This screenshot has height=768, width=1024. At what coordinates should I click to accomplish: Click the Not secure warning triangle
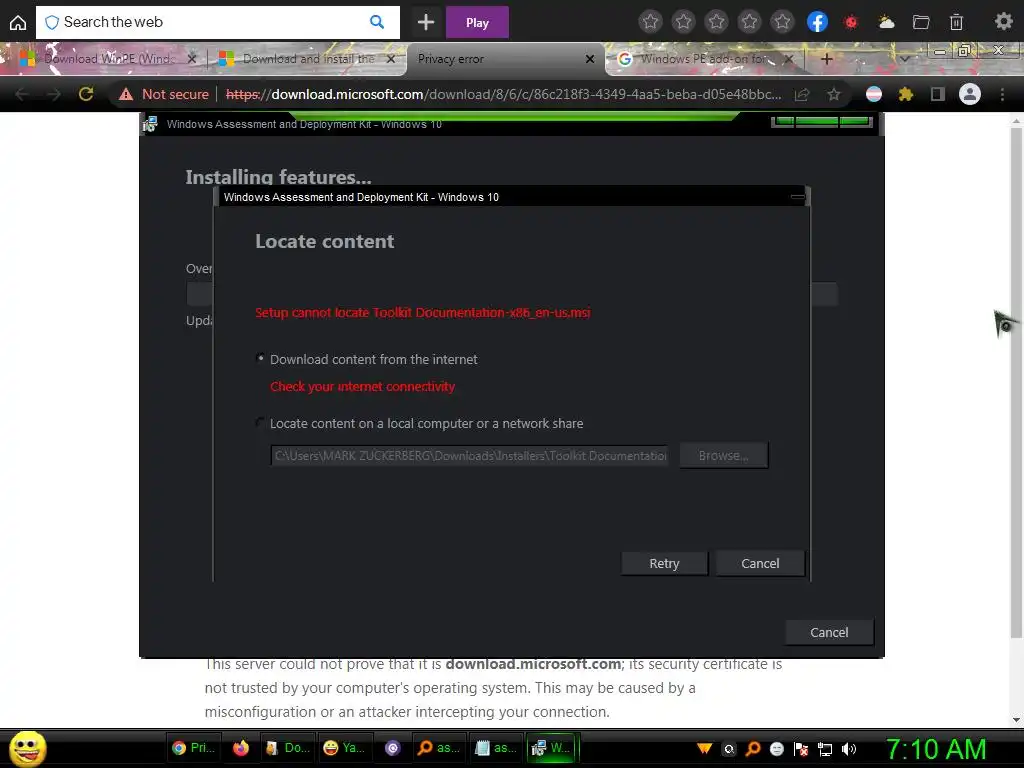point(126,94)
